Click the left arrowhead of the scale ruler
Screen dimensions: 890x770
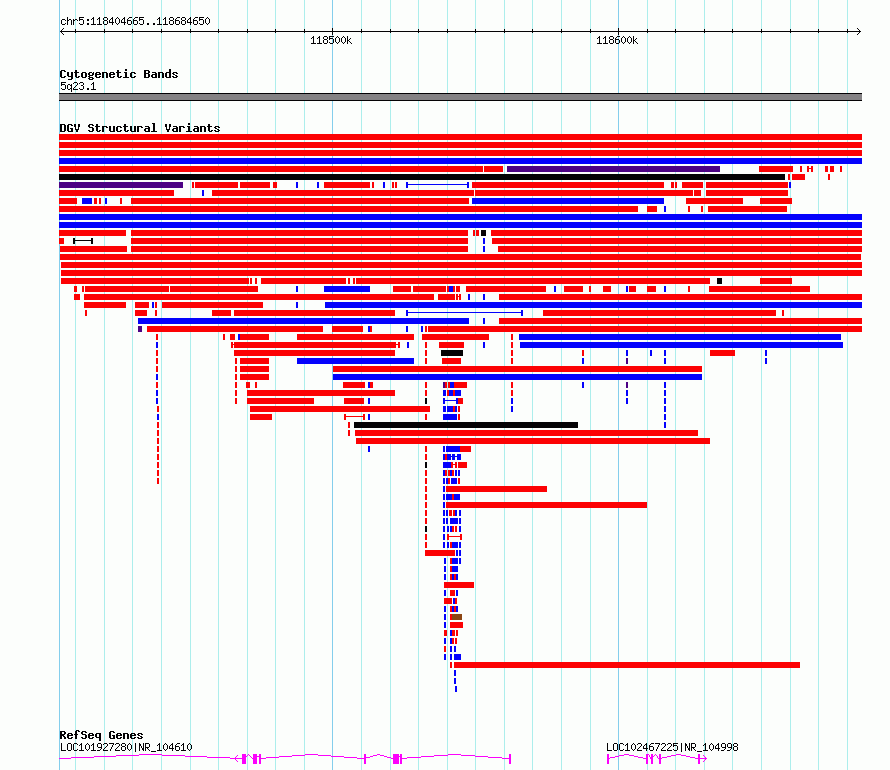[x=62, y=31]
